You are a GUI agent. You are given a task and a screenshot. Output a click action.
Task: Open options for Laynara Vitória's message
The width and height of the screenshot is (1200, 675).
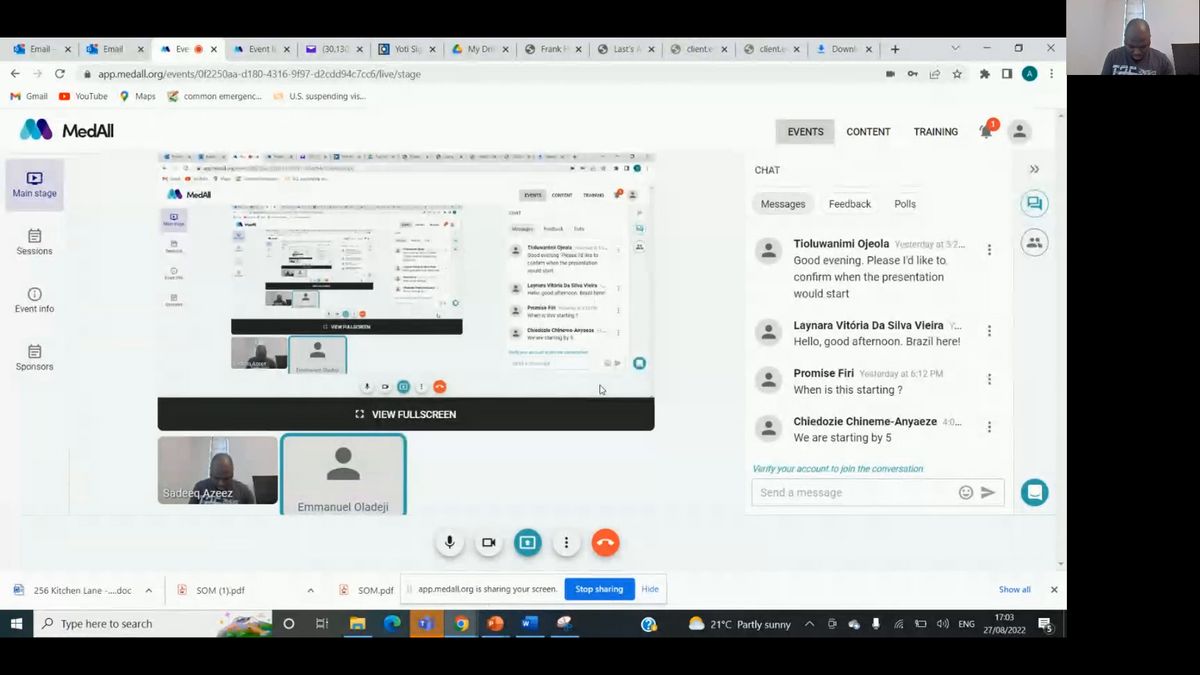tap(989, 331)
